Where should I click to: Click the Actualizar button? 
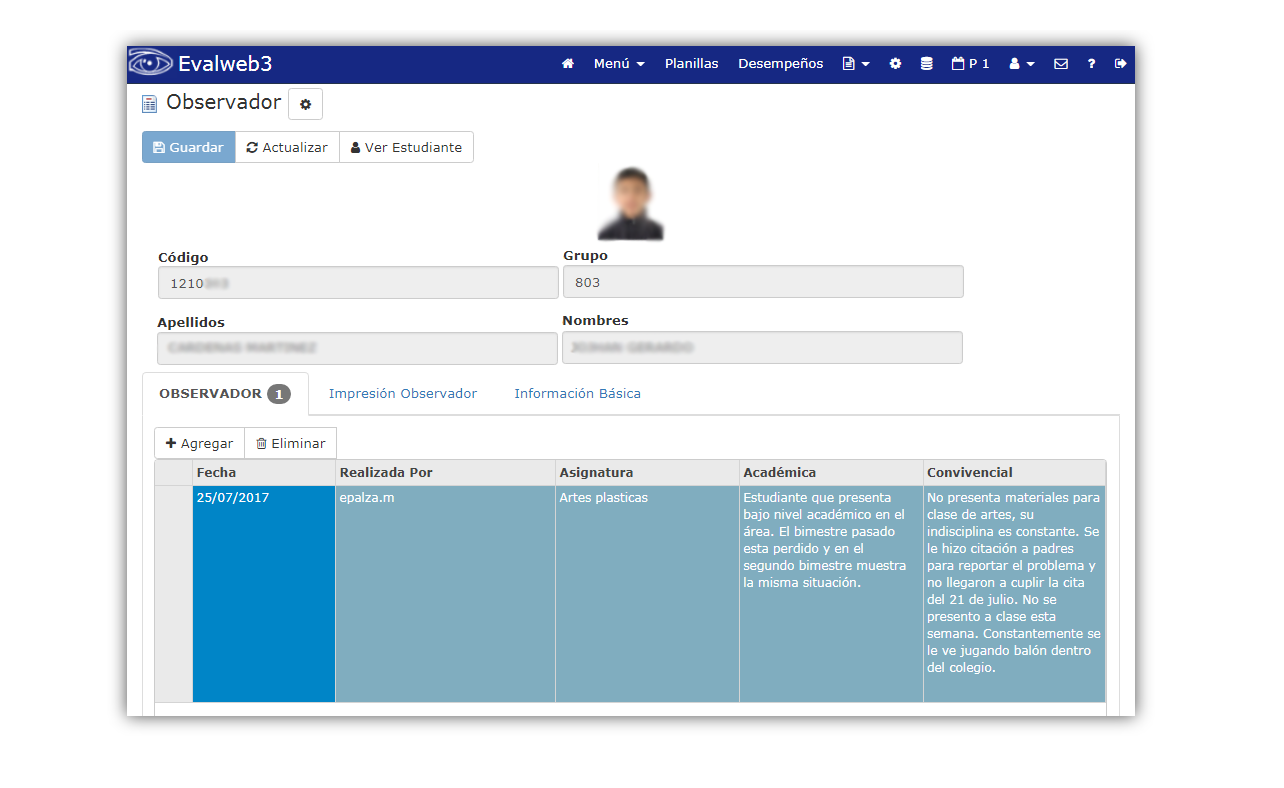pos(288,147)
